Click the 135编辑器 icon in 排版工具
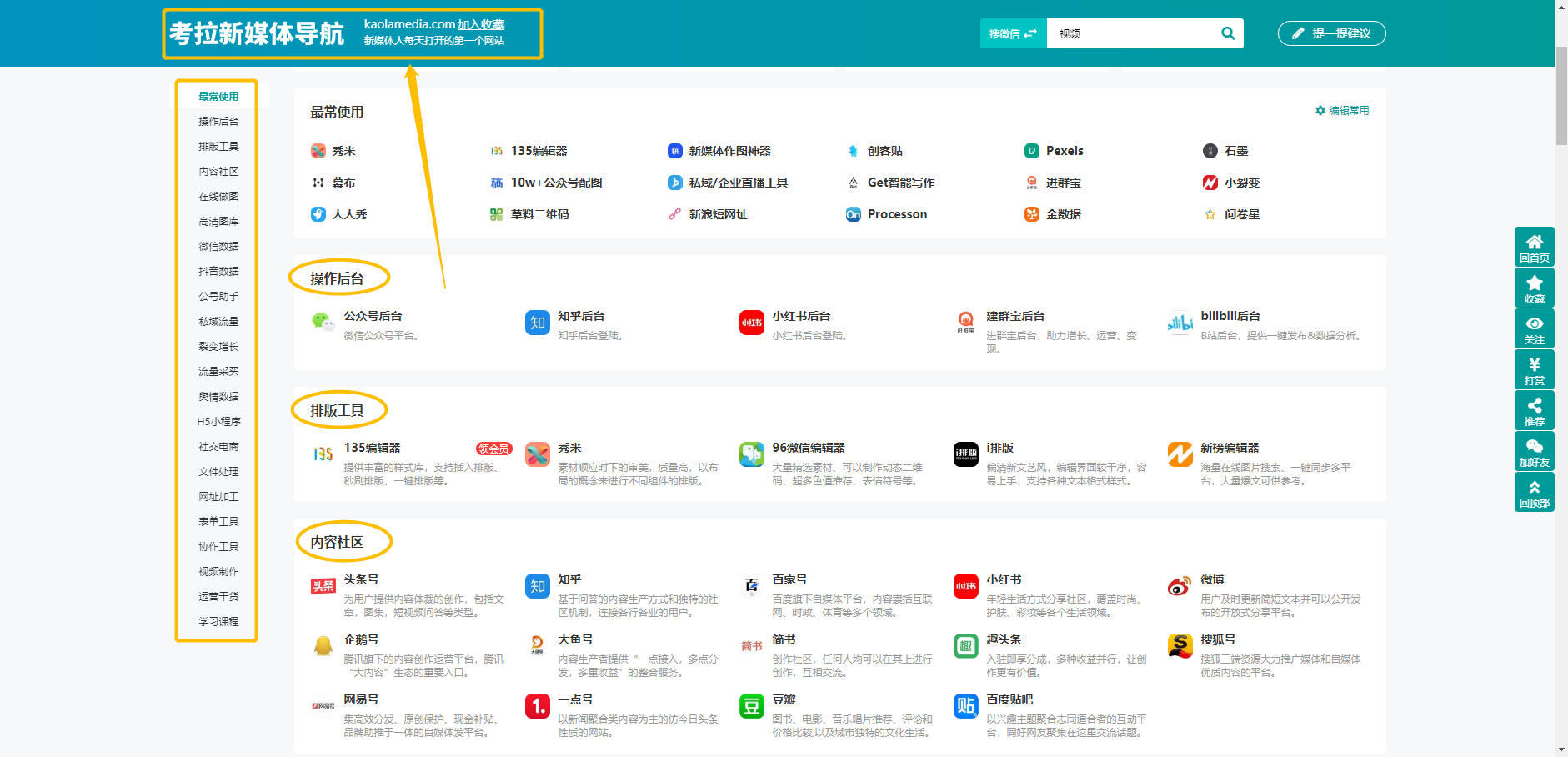 pyautogui.click(x=323, y=454)
